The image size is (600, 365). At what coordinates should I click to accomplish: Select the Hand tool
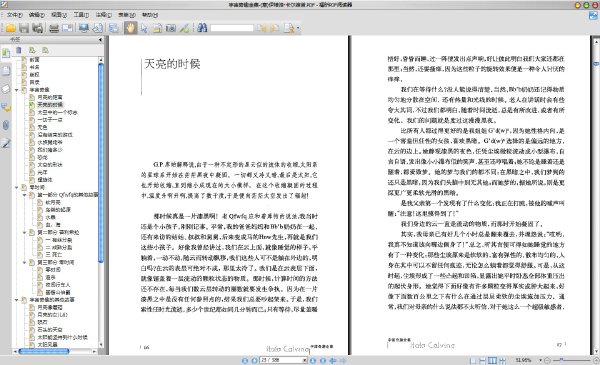[x=130, y=28]
